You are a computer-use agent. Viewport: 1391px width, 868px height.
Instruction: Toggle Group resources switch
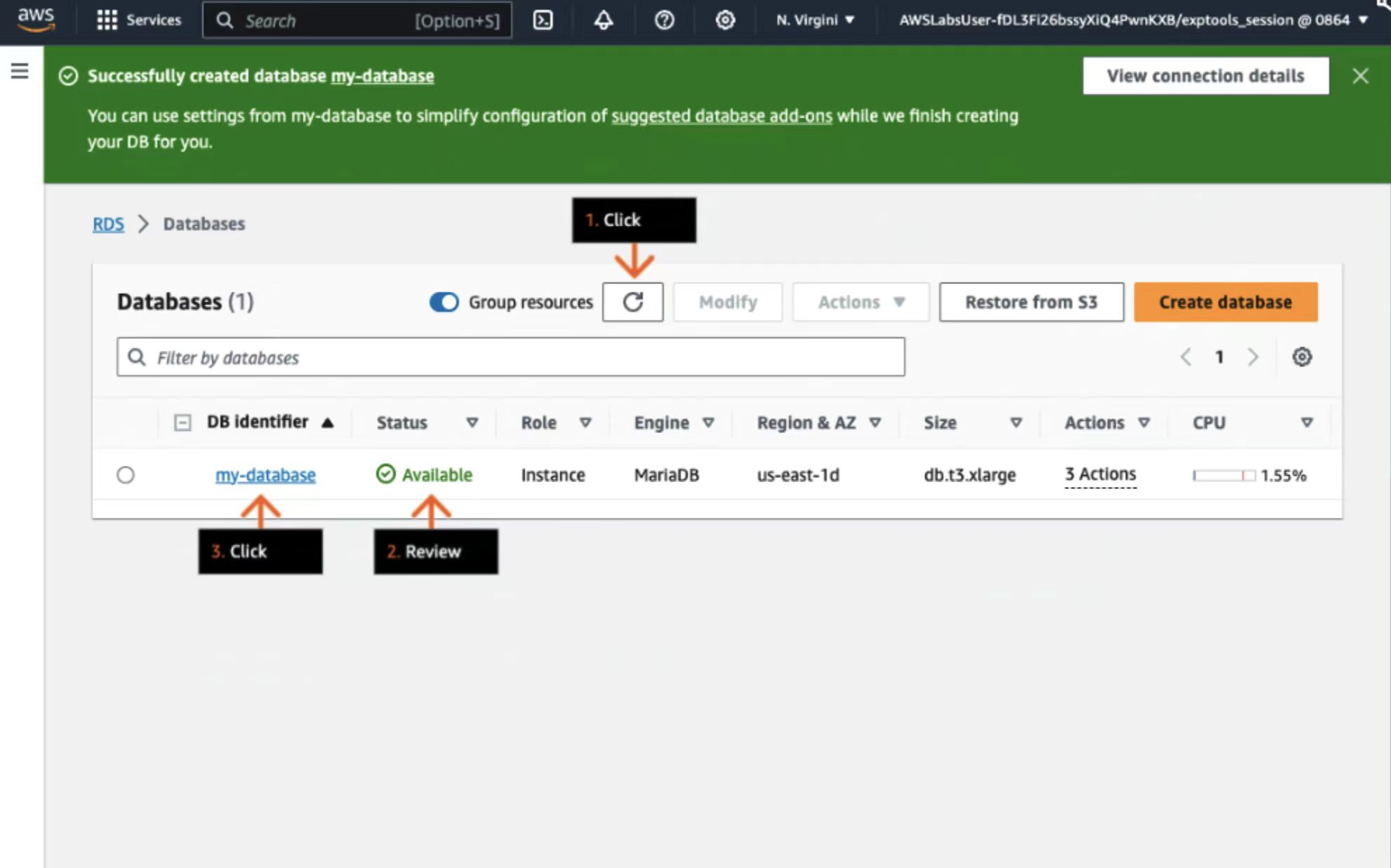point(444,302)
